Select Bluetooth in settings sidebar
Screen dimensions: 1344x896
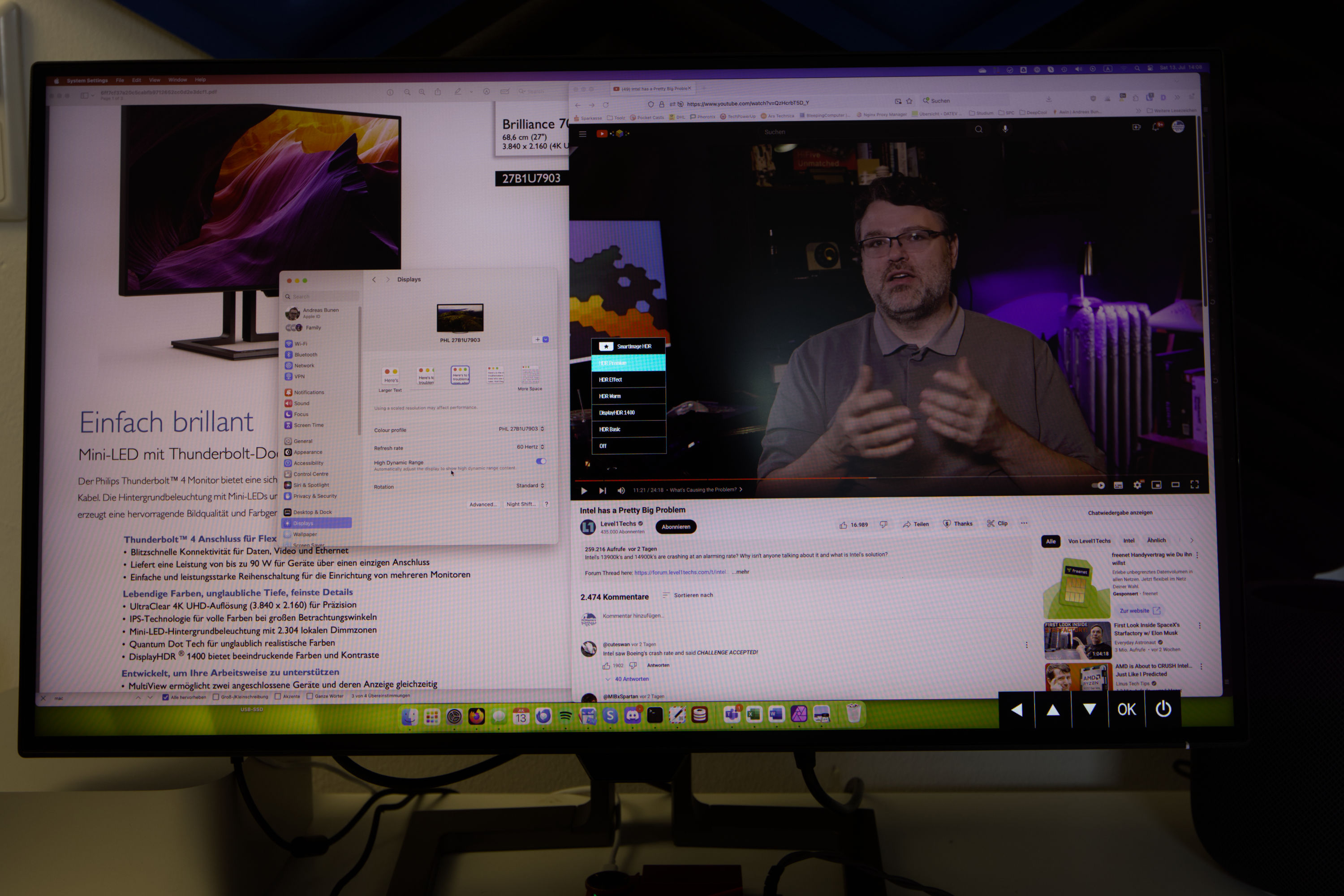(x=305, y=355)
